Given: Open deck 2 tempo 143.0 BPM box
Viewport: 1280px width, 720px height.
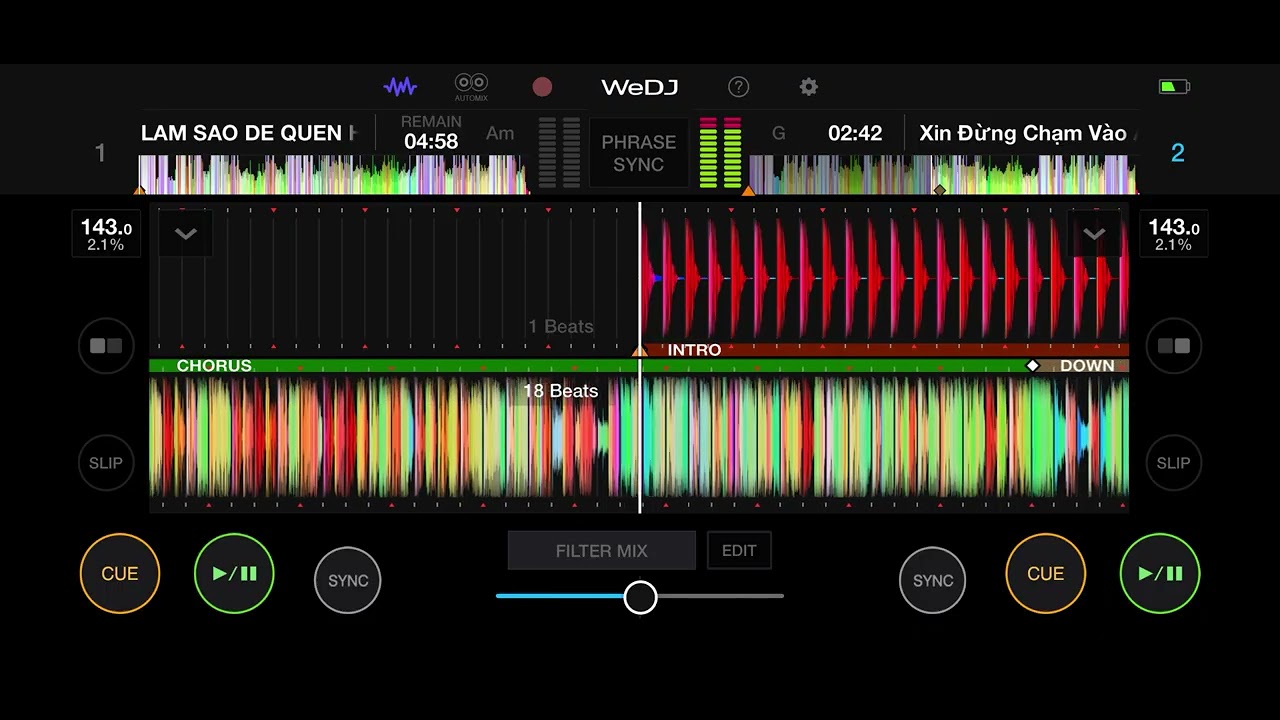Looking at the screenshot, I should 1173,234.
